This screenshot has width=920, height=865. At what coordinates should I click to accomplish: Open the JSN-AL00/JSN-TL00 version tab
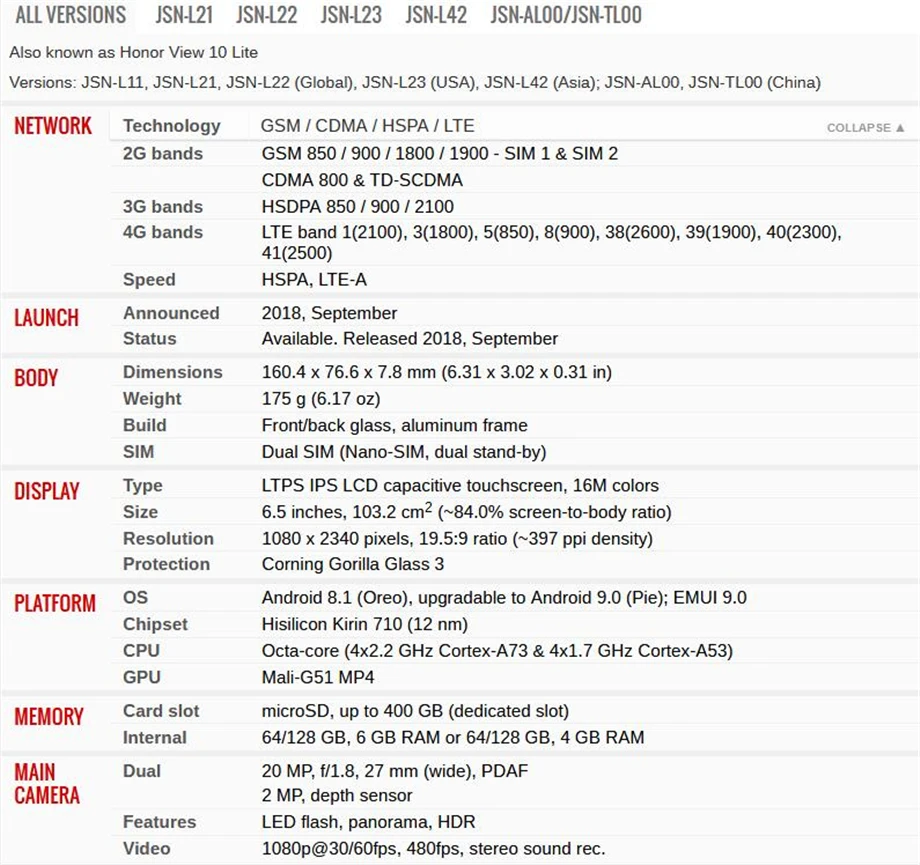566,15
